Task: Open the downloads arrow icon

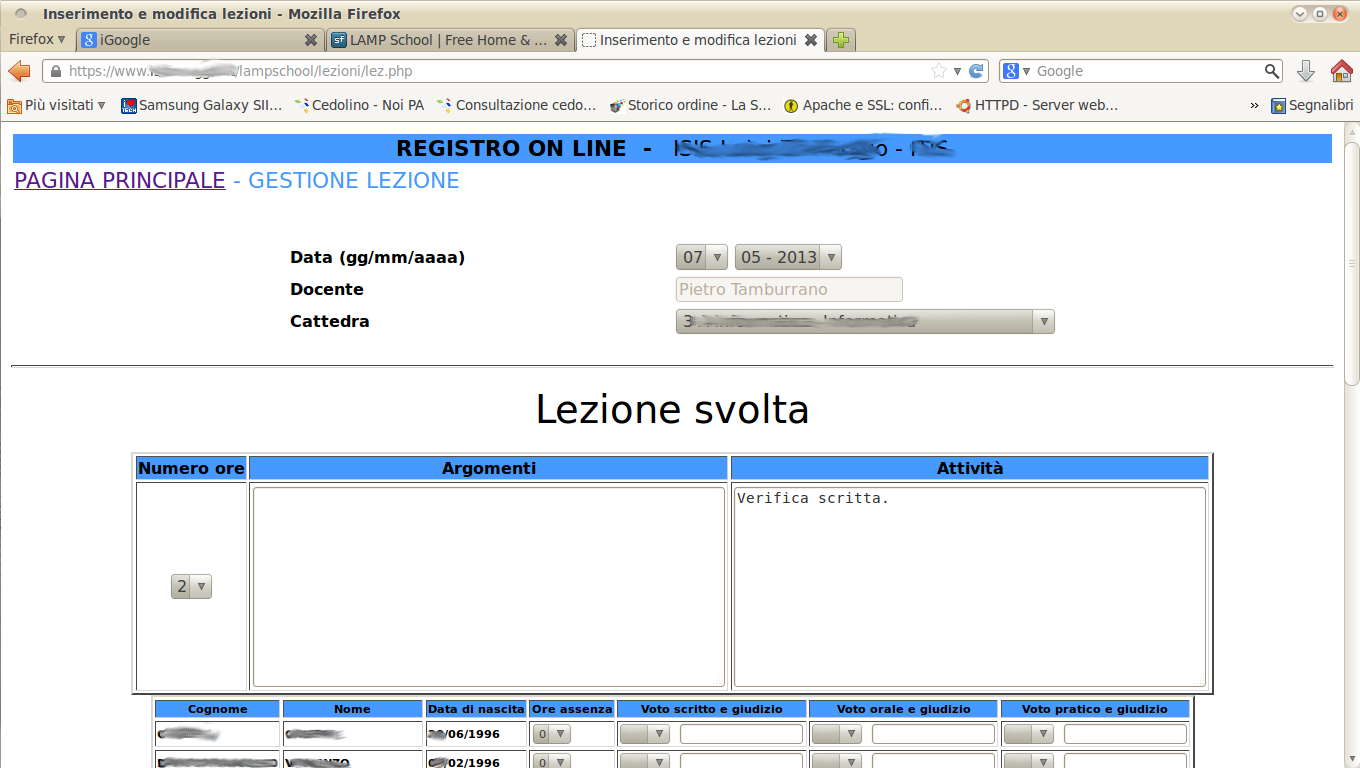Action: click(1306, 71)
